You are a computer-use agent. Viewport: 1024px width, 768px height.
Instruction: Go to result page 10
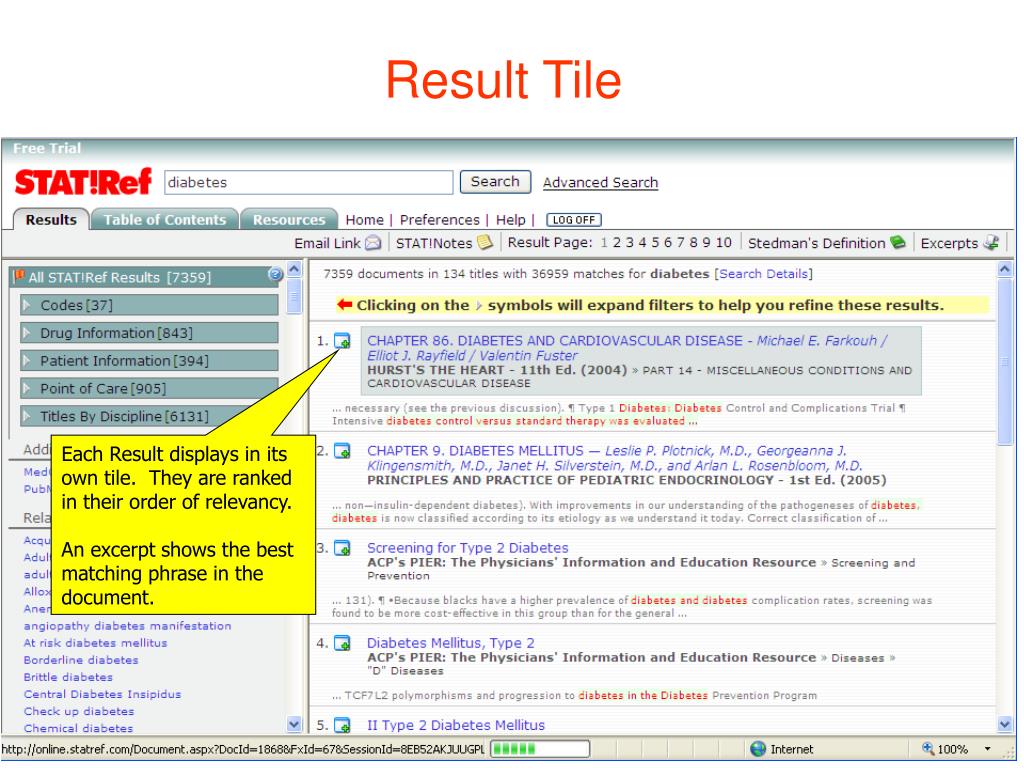click(724, 243)
